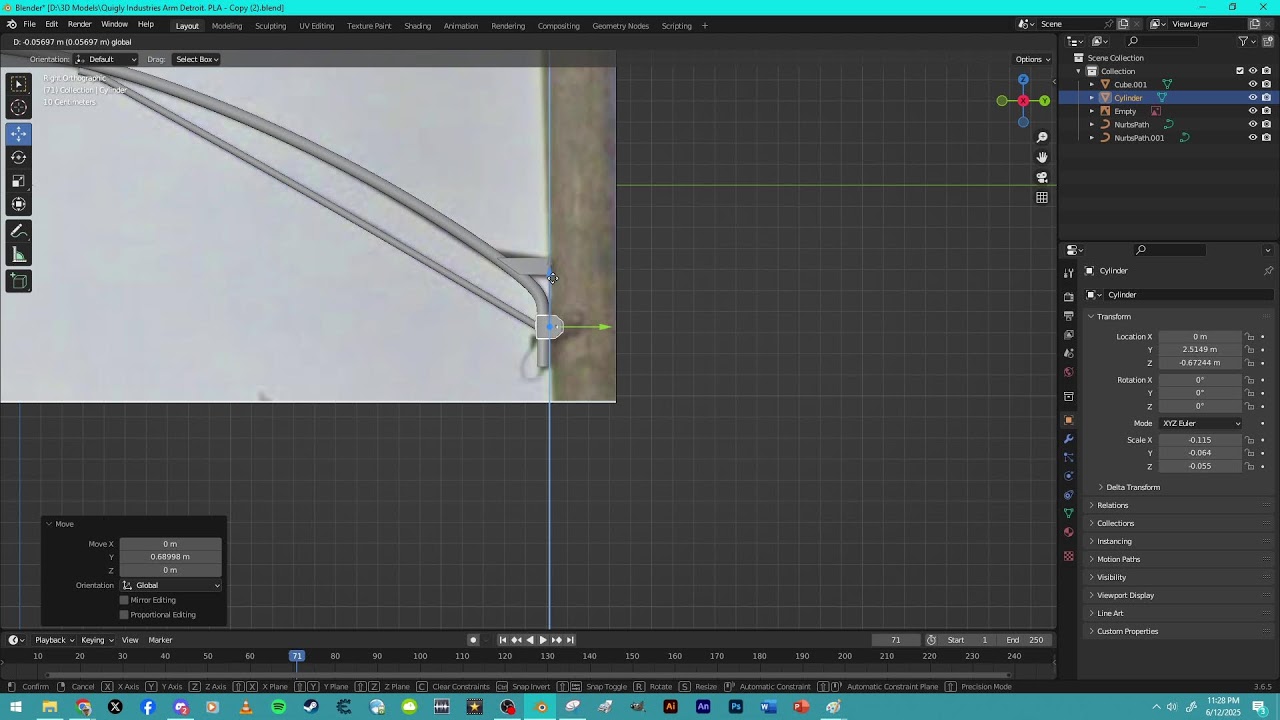Open the Object Data mesh properties tab

(1068, 513)
